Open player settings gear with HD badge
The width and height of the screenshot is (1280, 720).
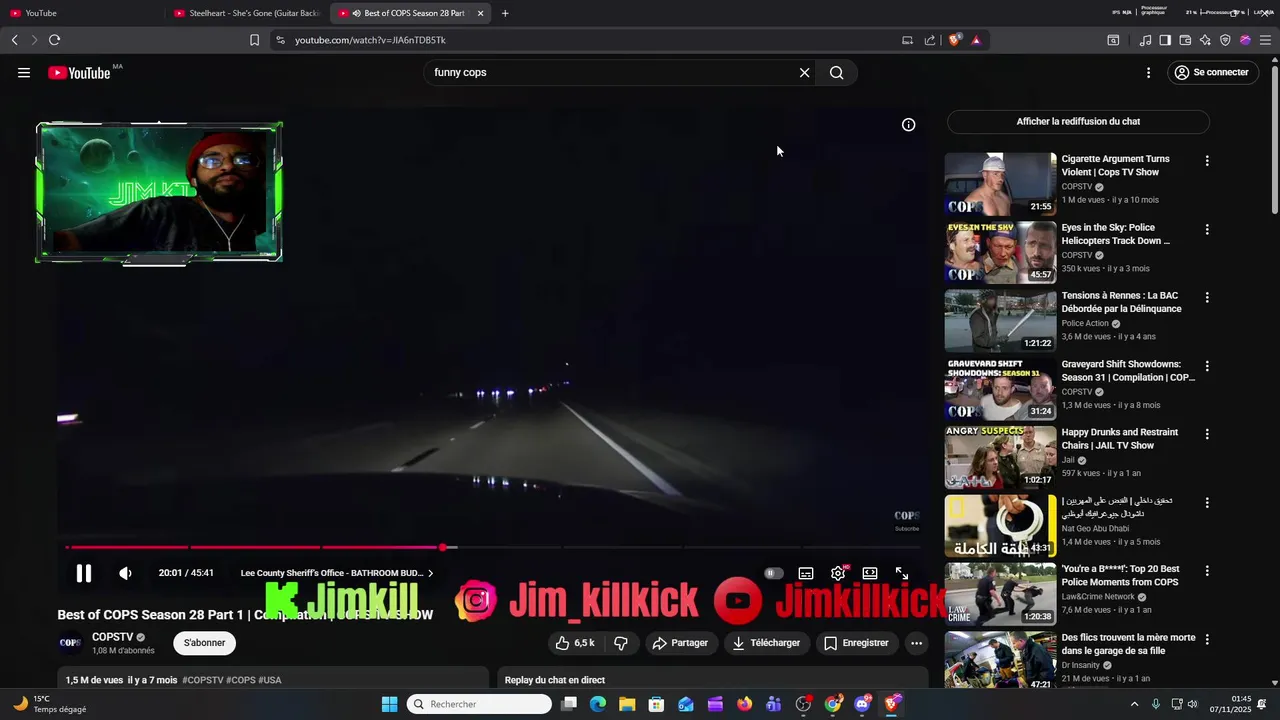pyautogui.click(x=838, y=573)
